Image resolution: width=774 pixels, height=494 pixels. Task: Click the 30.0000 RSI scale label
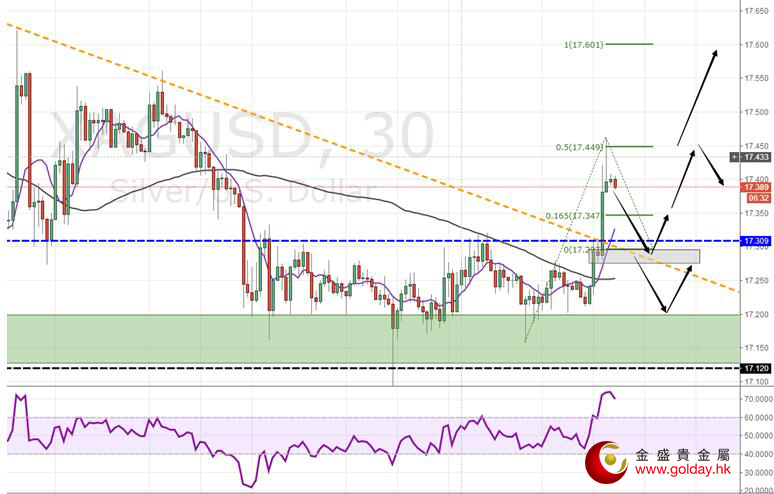click(759, 472)
